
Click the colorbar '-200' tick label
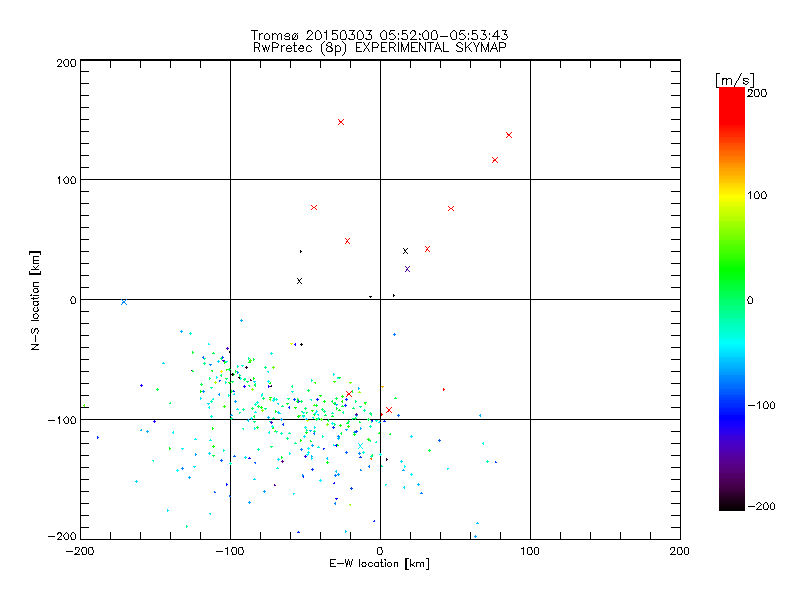pos(761,506)
